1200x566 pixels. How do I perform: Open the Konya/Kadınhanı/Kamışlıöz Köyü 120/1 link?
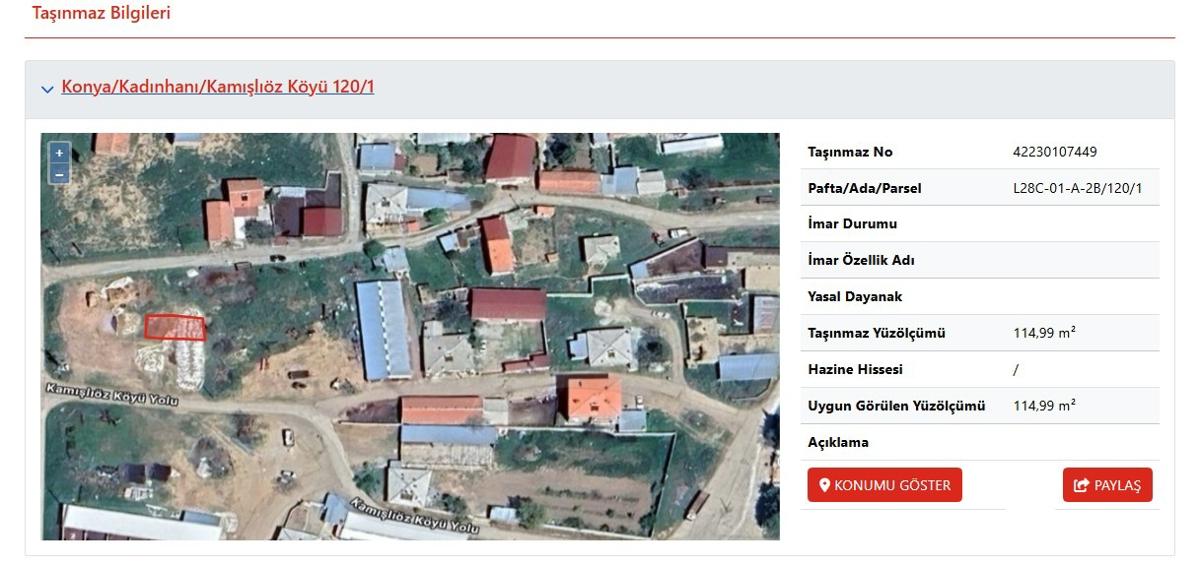(x=218, y=87)
